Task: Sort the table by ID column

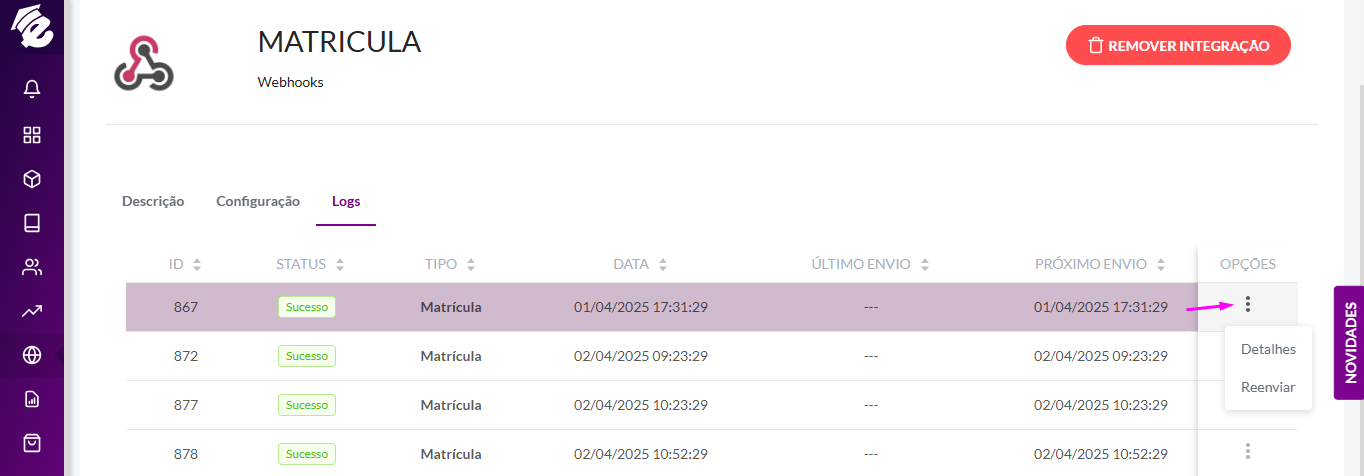Action: pyautogui.click(x=185, y=265)
